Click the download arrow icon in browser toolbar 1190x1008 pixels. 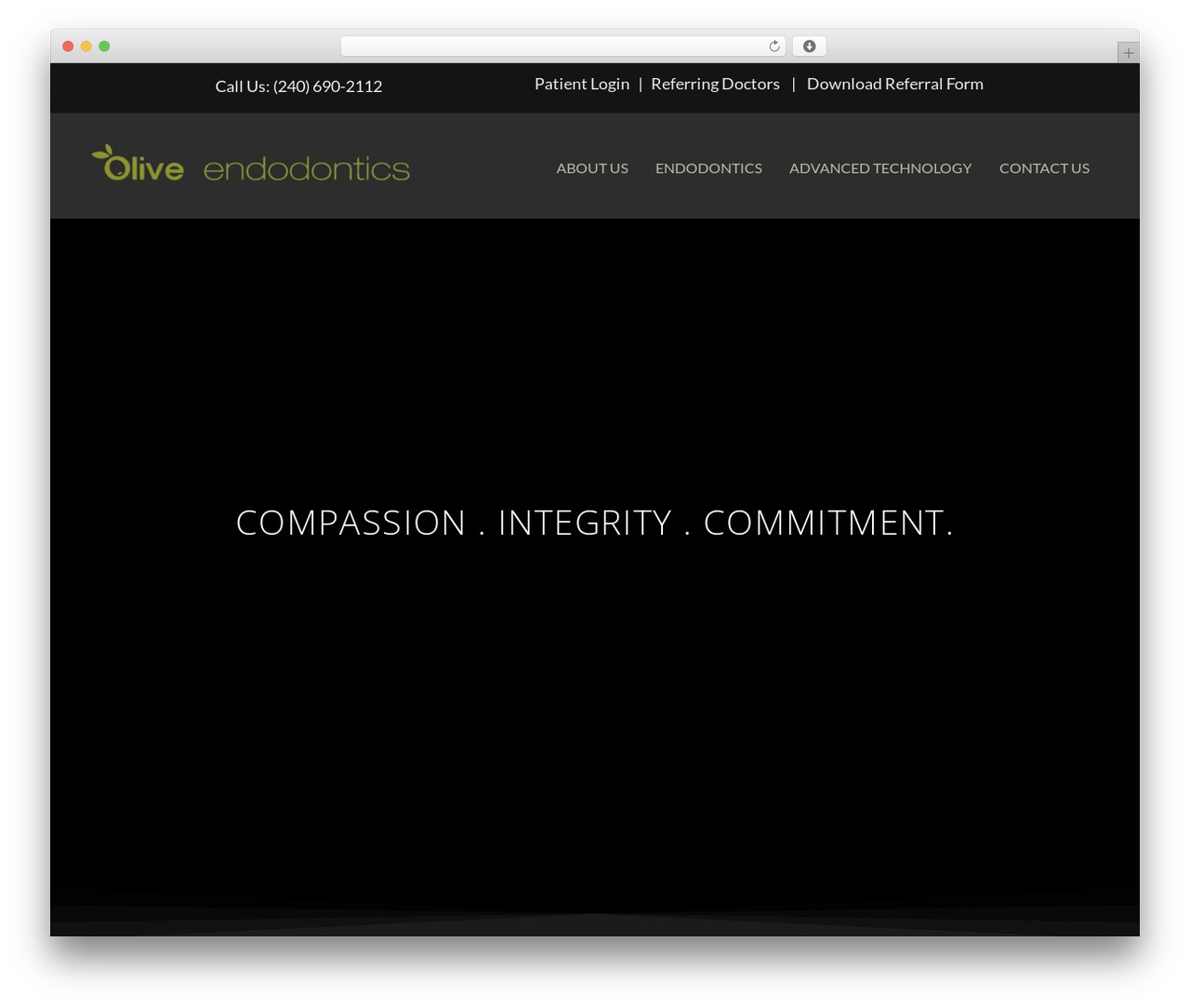(x=809, y=46)
